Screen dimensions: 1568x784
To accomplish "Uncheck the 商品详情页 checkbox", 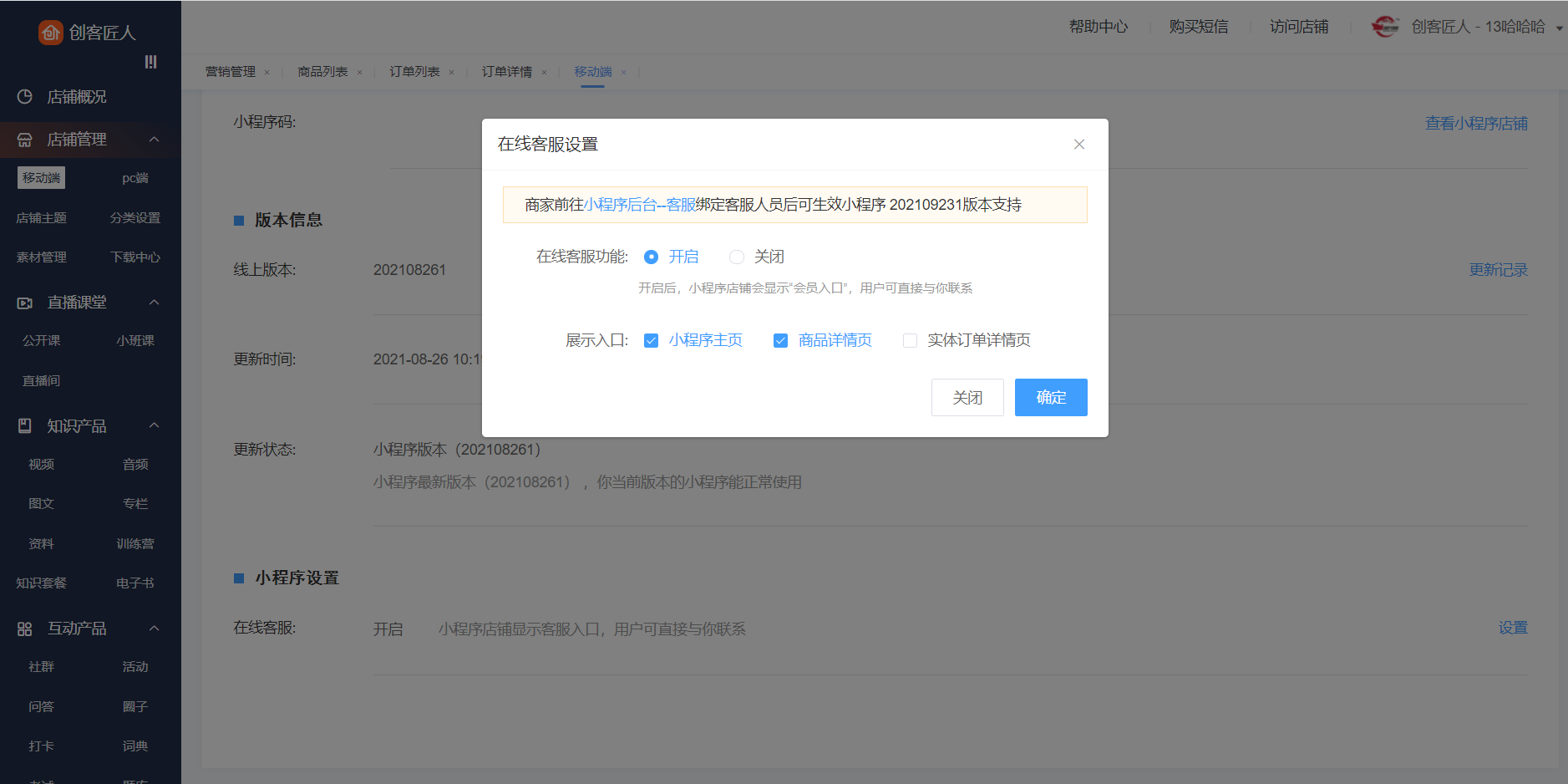I will click(x=780, y=340).
